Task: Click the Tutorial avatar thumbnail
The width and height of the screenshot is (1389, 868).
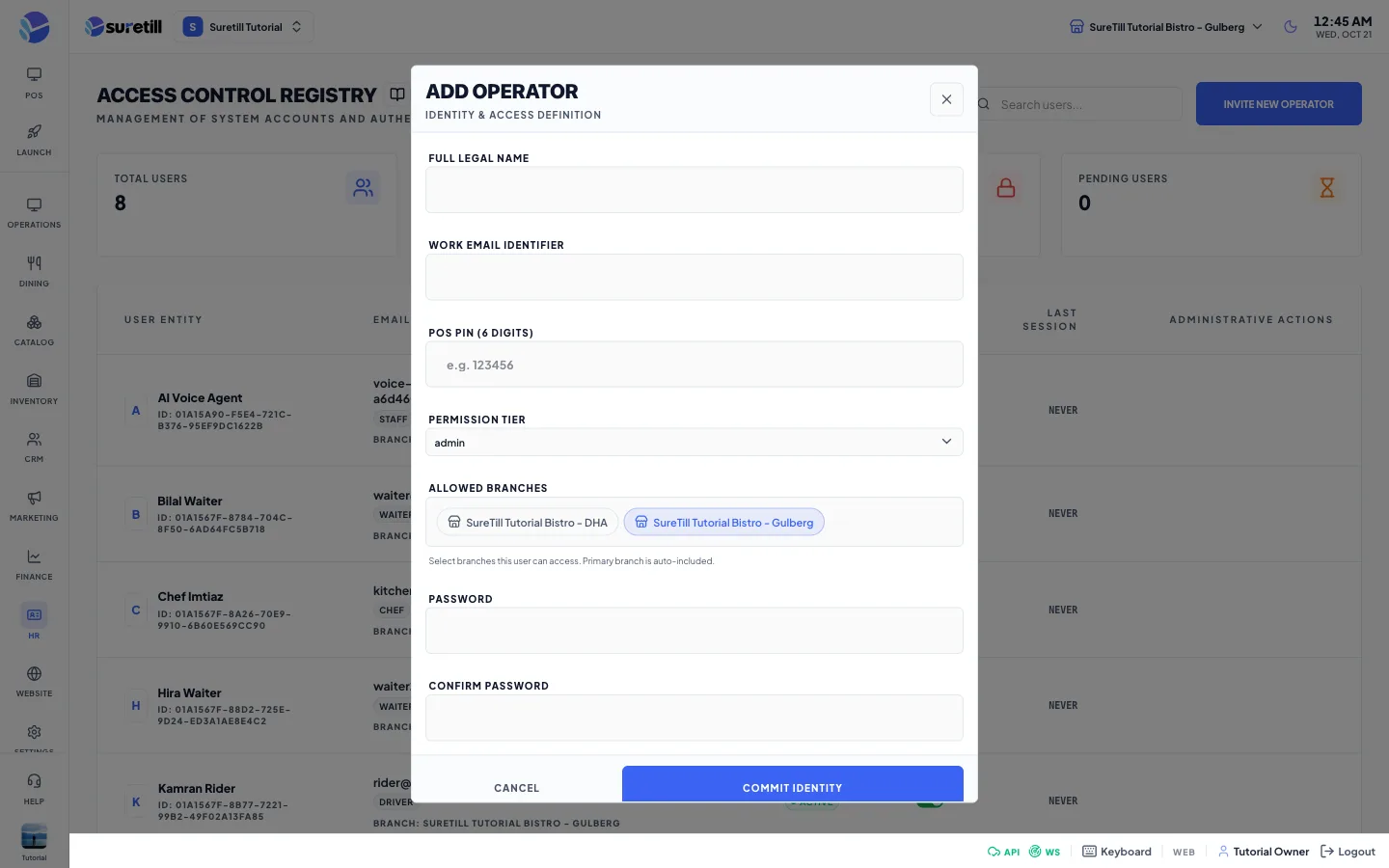Action: pos(34,836)
